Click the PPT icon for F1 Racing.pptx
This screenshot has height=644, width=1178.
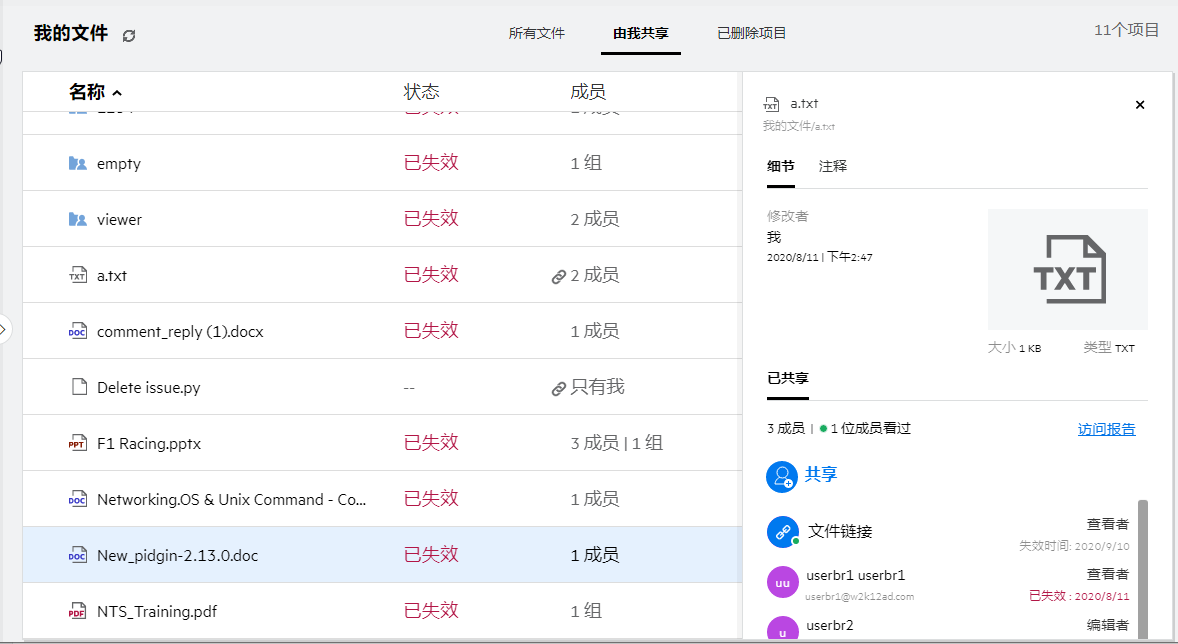click(x=78, y=443)
